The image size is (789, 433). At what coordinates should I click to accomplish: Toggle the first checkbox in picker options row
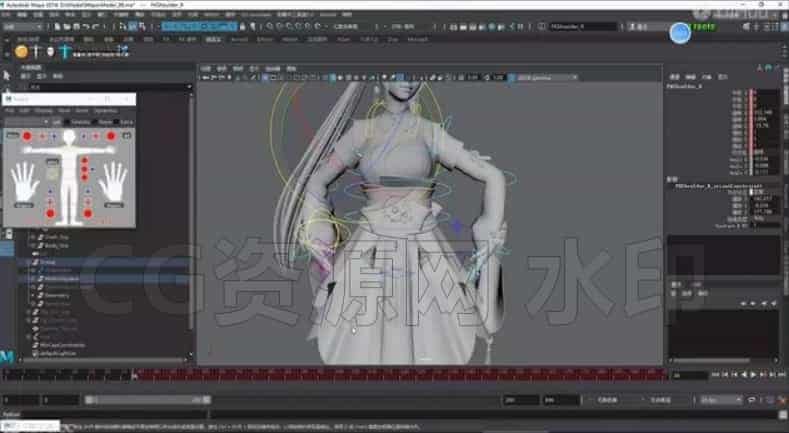coord(67,122)
